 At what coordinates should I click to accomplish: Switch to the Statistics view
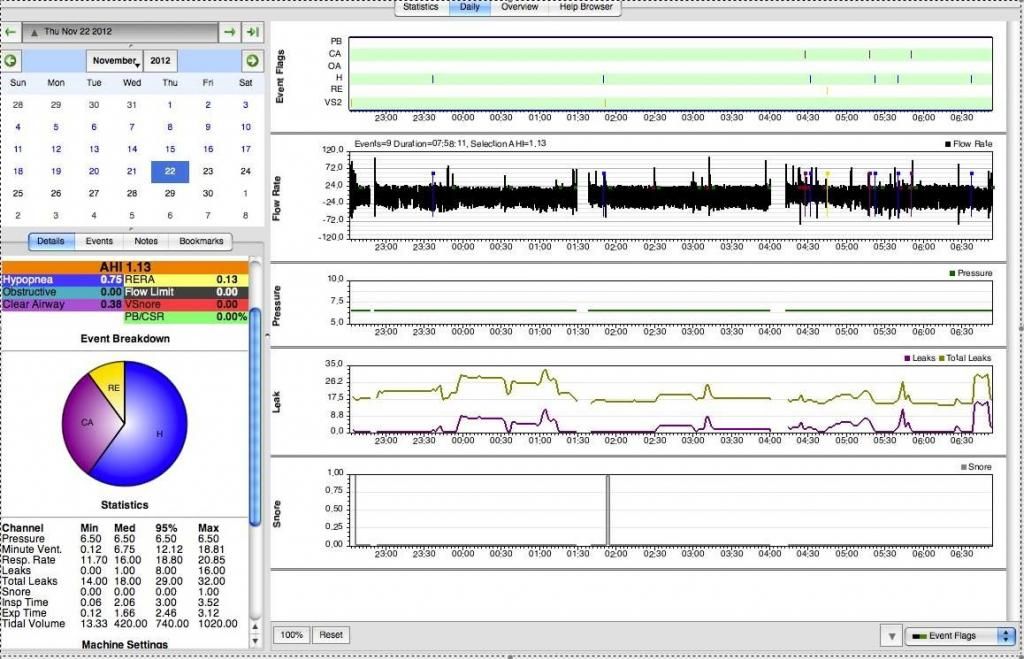(421, 7)
